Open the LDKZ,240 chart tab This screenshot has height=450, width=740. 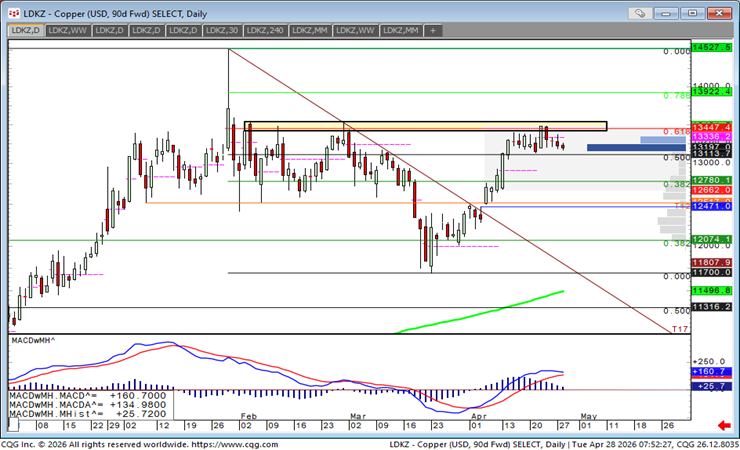click(x=263, y=31)
